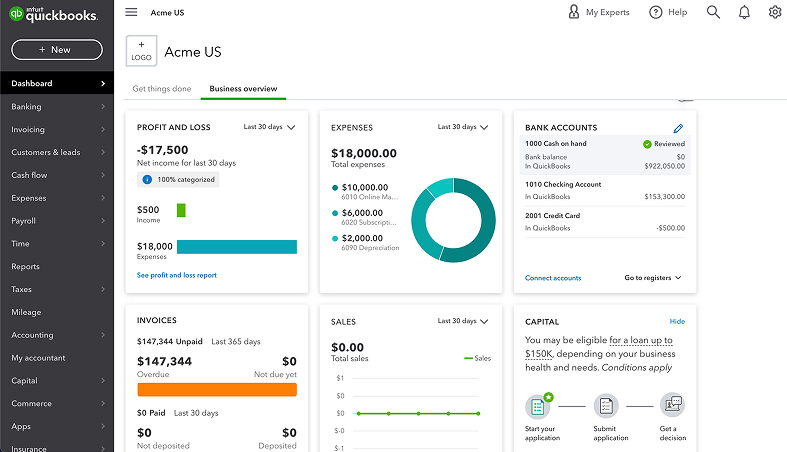Expand the Go to registers dropdown
The width and height of the screenshot is (787, 452).
(x=652, y=277)
